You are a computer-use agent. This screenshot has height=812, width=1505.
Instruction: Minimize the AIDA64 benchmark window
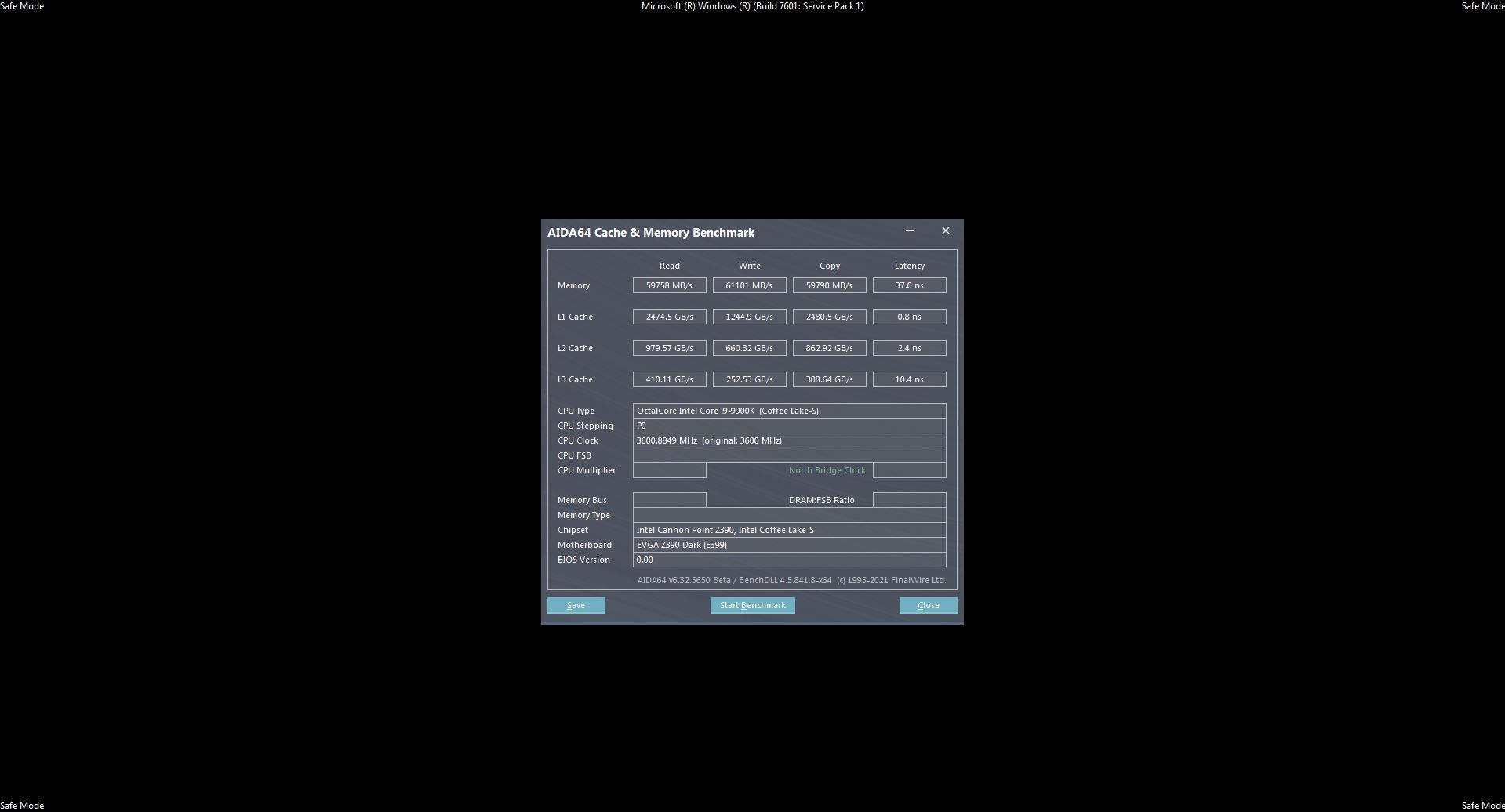pos(910,230)
